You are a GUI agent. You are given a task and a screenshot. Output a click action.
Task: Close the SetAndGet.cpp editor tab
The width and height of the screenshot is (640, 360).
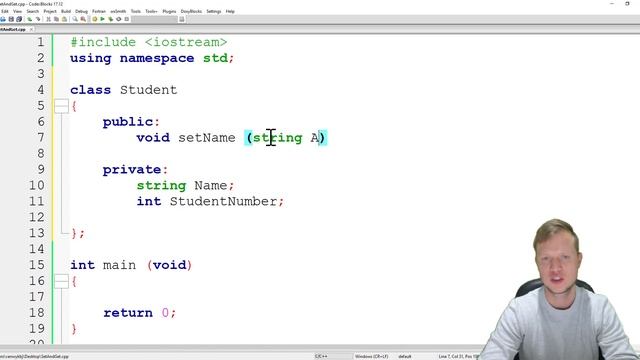click(x=31, y=29)
